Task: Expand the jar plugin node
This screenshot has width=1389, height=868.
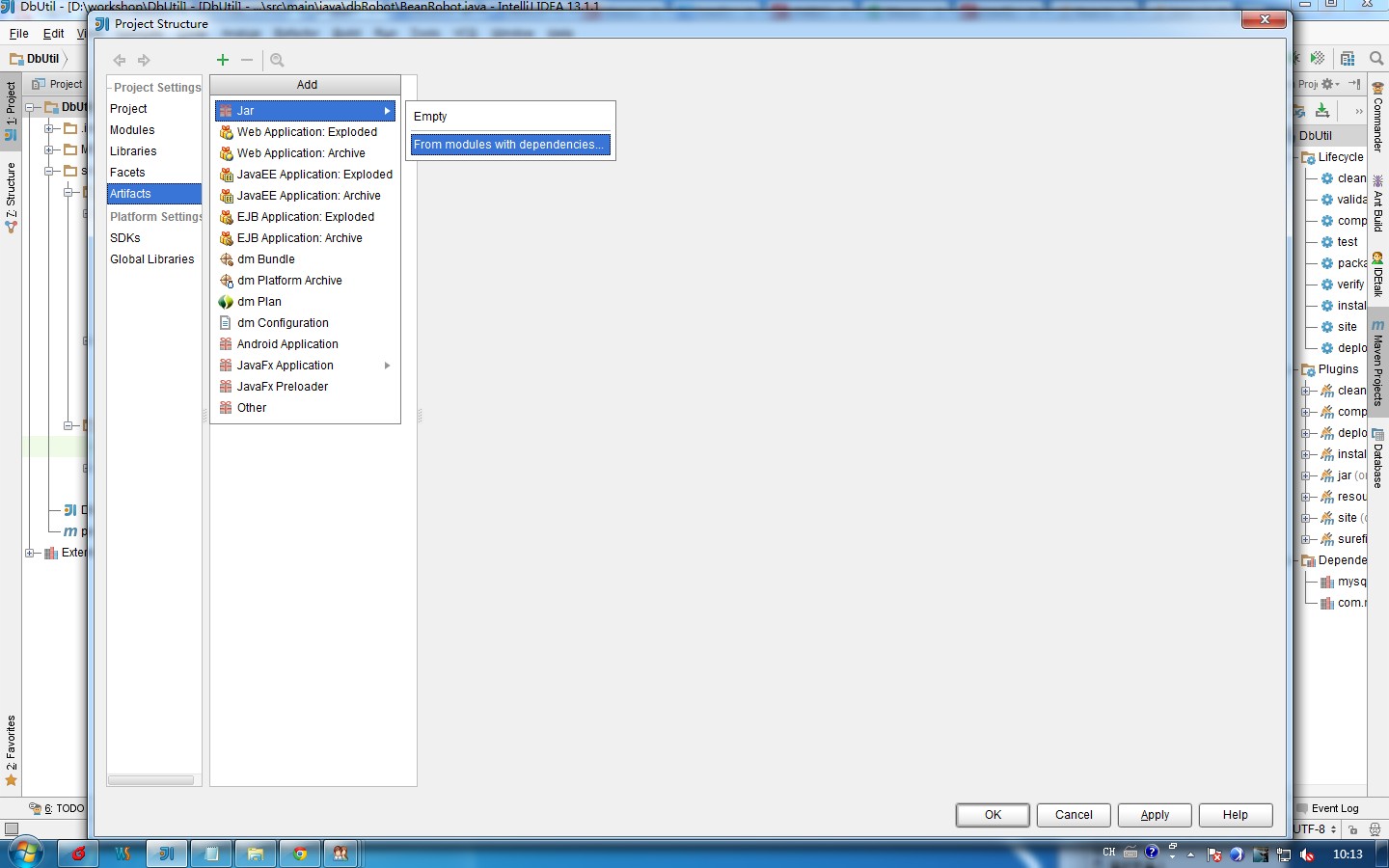Action: [x=1305, y=475]
